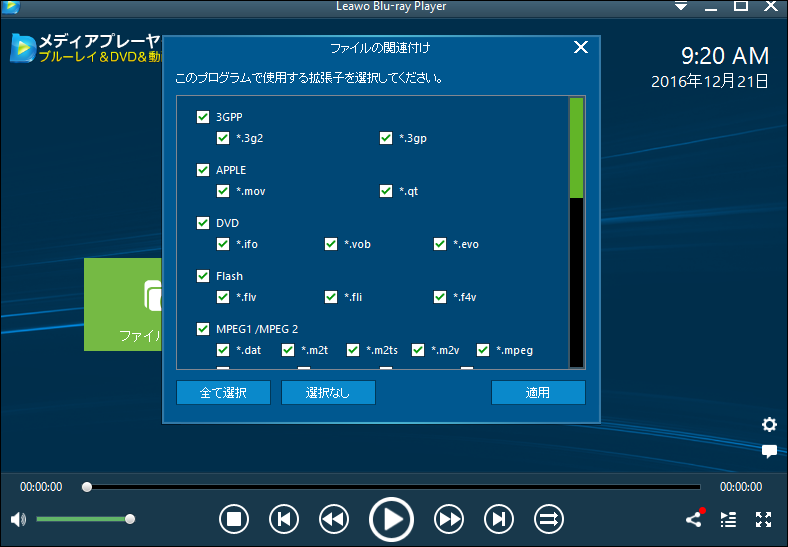Image resolution: width=788 pixels, height=547 pixels.
Task: Start playback with the play button
Action: (x=391, y=519)
